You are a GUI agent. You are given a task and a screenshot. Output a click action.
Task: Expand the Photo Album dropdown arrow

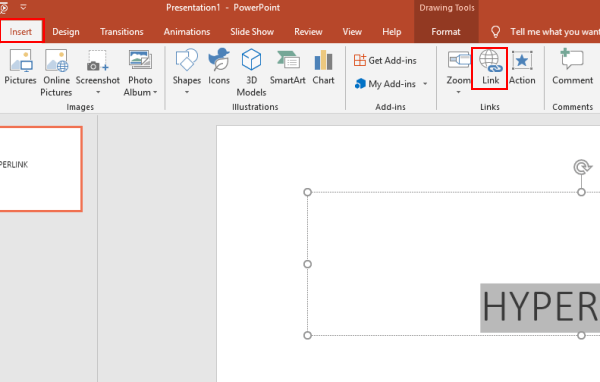(x=155, y=92)
